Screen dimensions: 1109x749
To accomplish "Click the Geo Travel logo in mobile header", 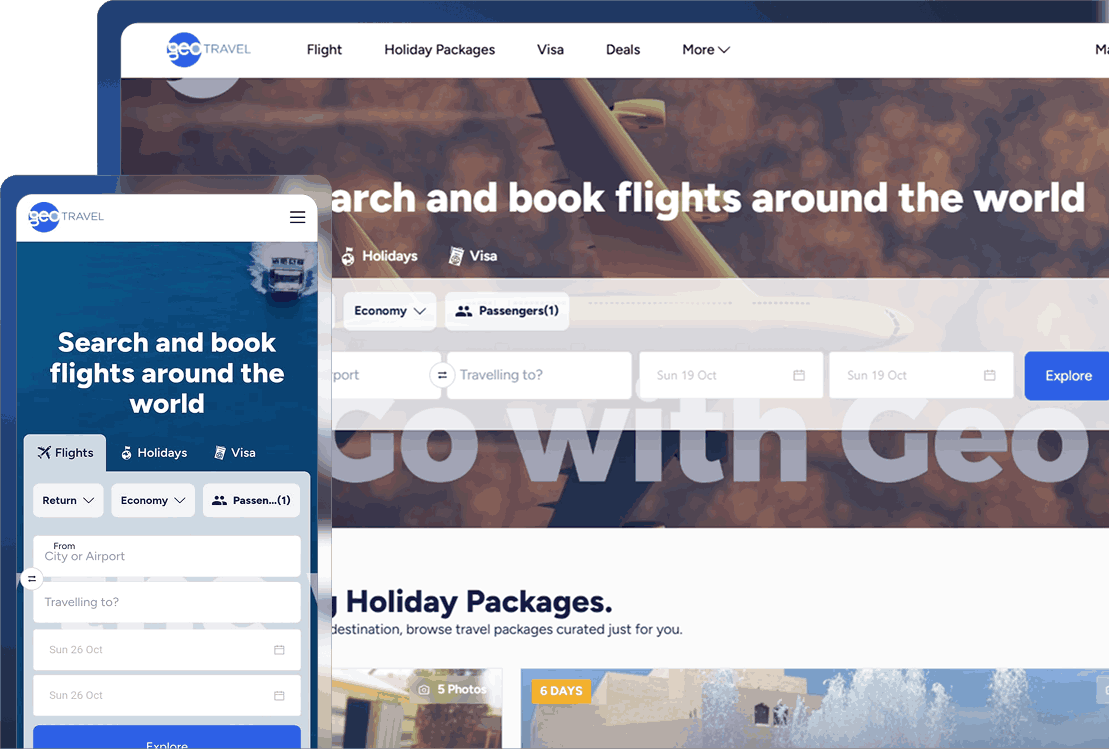I will click(x=66, y=216).
